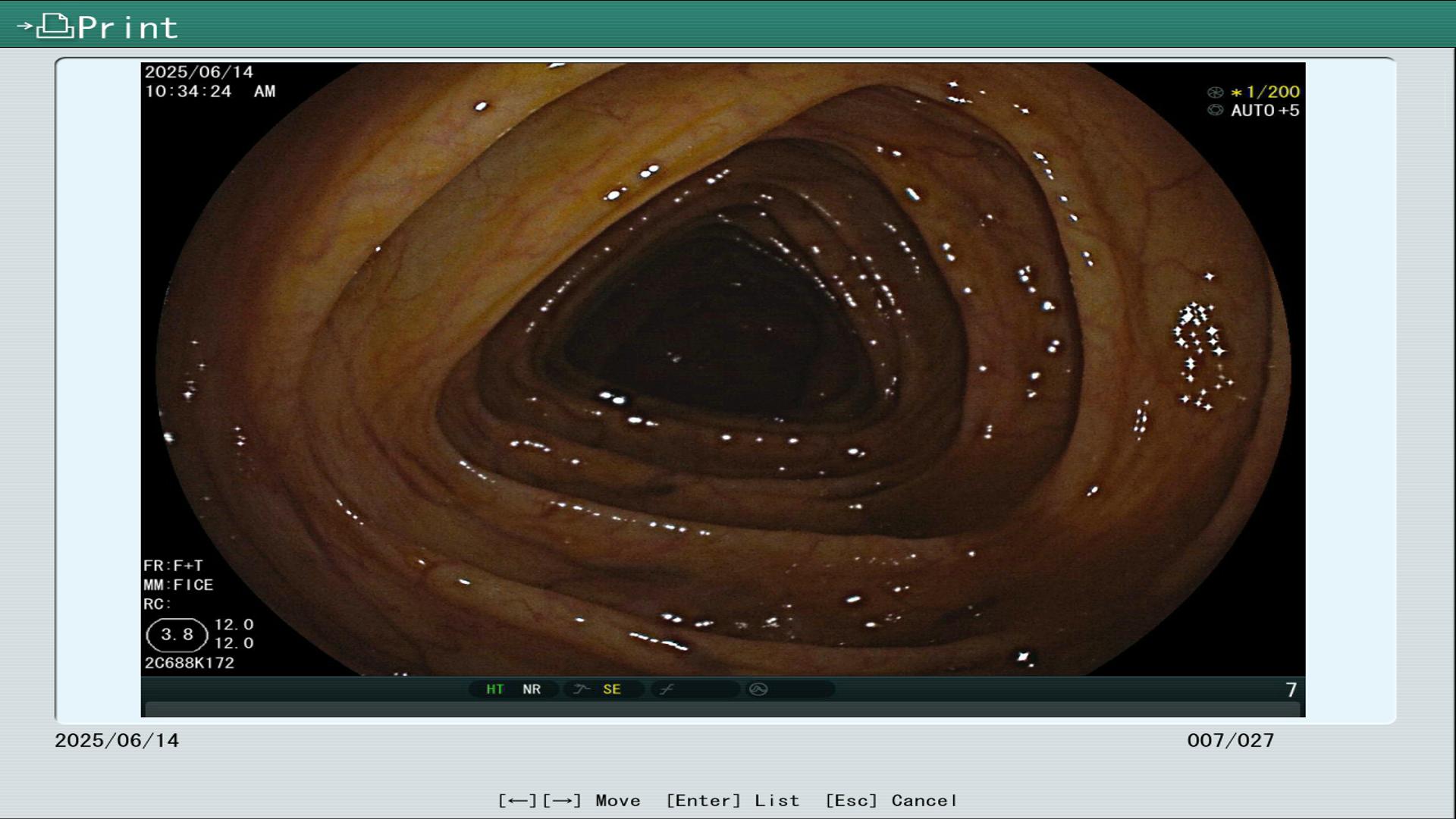Click the timestamp 10:34:24 AM
1456x819 pixels.
click(210, 92)
